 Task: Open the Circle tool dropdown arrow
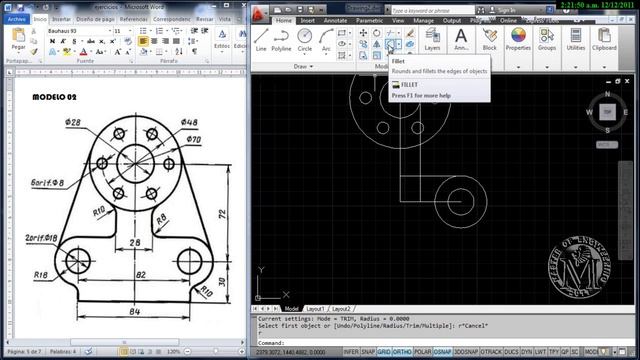tap(304, 55)
